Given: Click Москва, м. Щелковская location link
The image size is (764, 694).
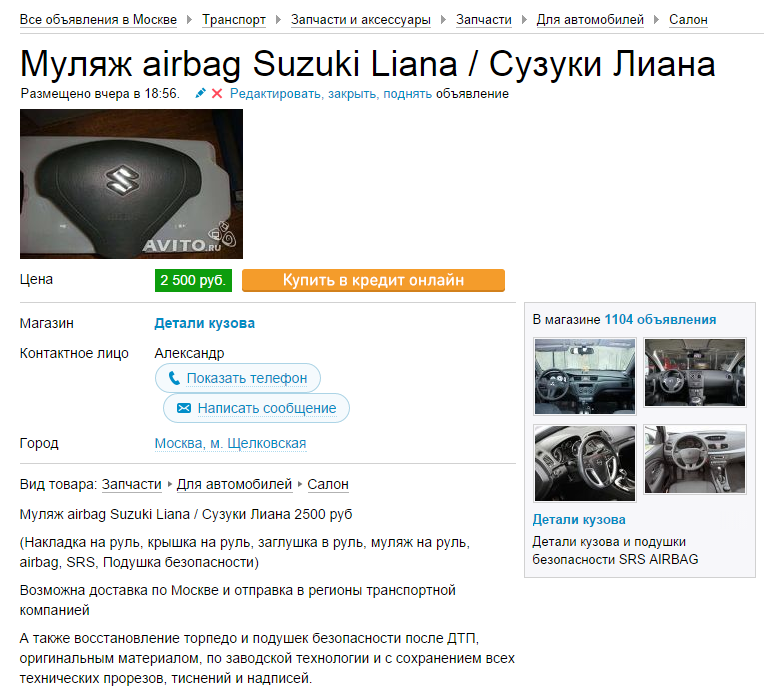Looking at the screenshot, I should [x=230, y=443].
